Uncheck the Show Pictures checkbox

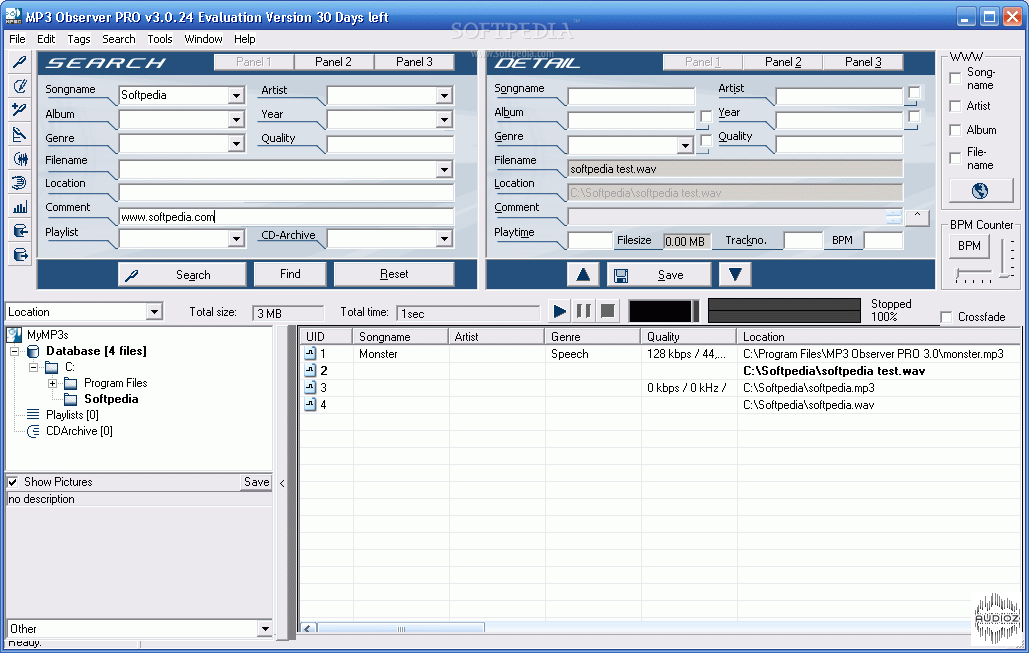12,482
